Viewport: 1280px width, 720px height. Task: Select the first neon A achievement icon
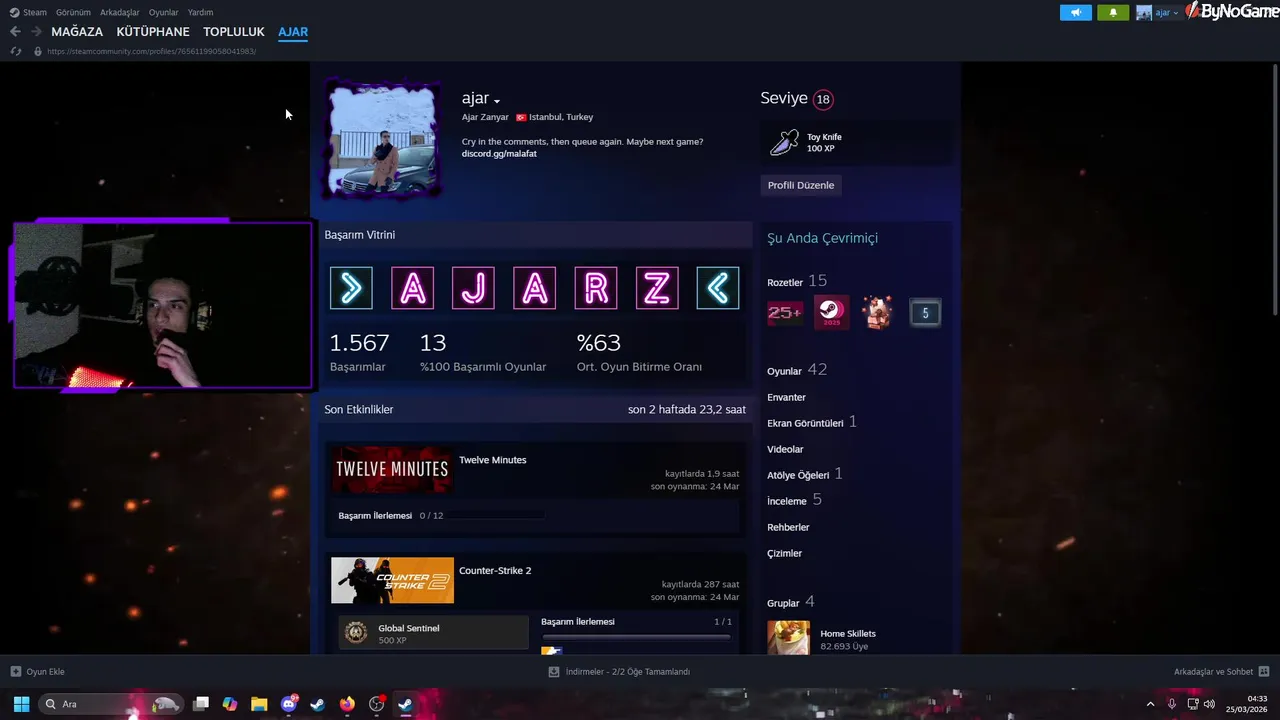pyautogui.click(x=412, y=288)
